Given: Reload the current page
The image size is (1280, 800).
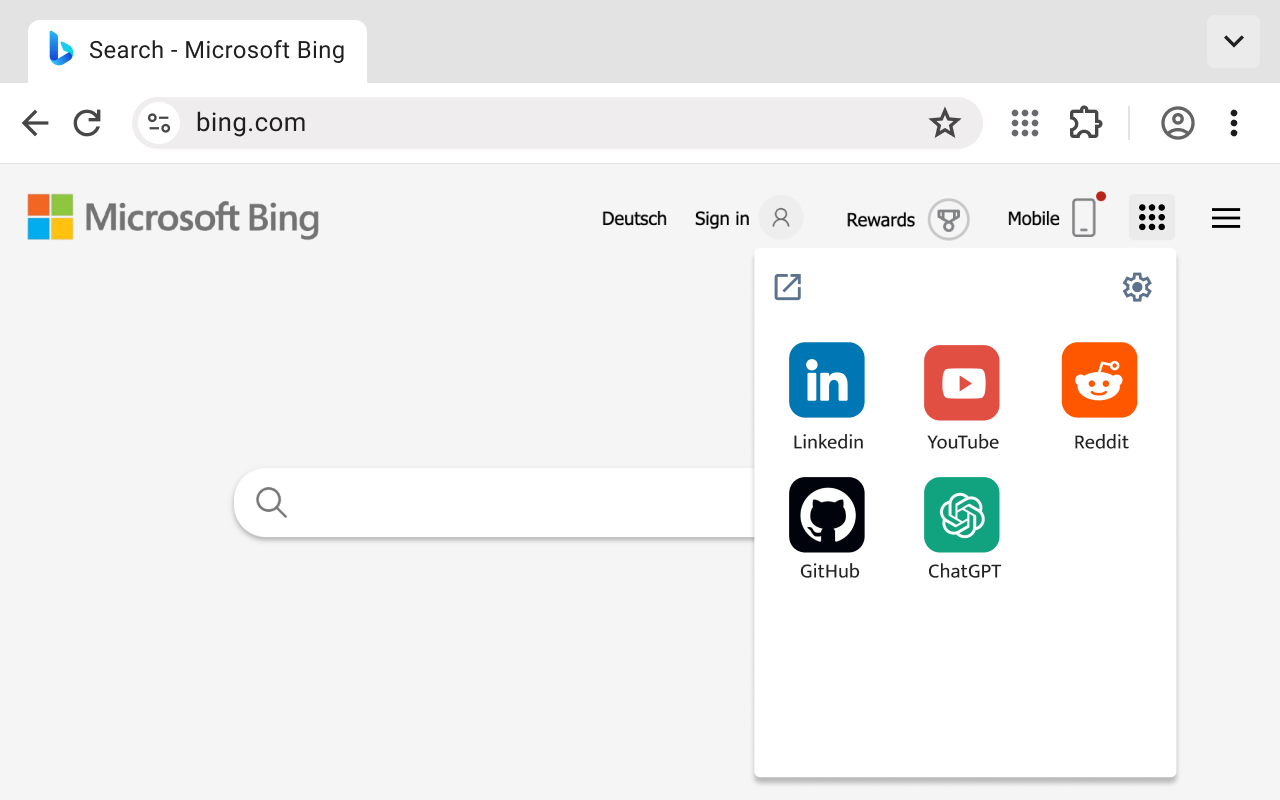Looking at the screenshot, I should 88,123.
